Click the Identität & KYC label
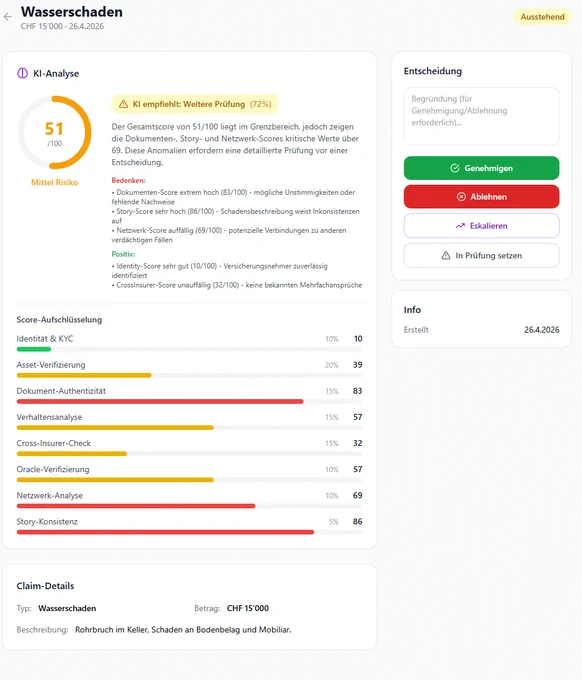 (45, 339)
